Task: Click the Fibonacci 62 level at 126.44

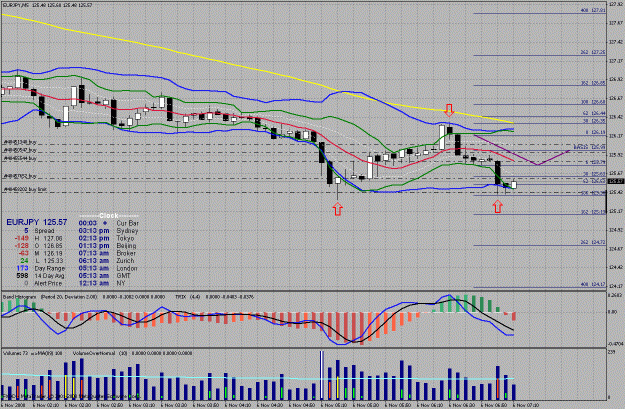Action: (594, 114)
